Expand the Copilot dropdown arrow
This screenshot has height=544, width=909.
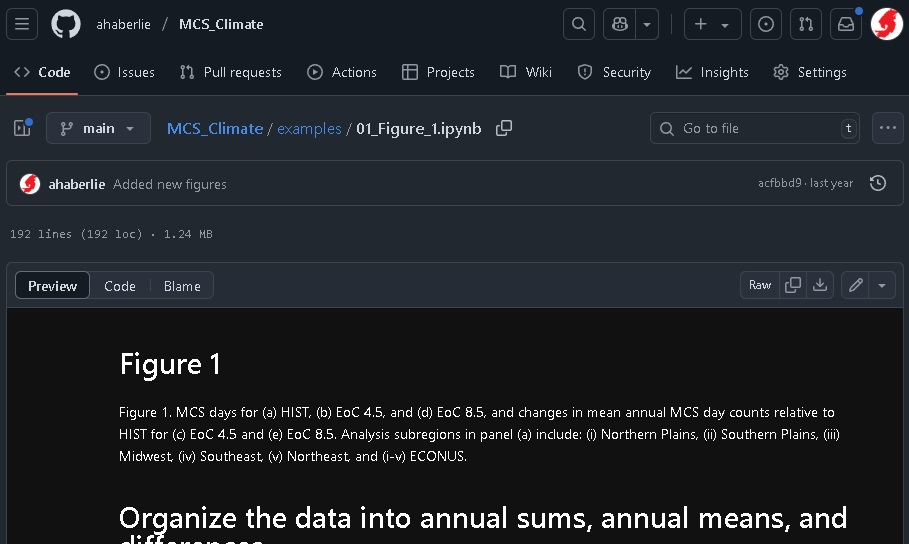point(648,24)
